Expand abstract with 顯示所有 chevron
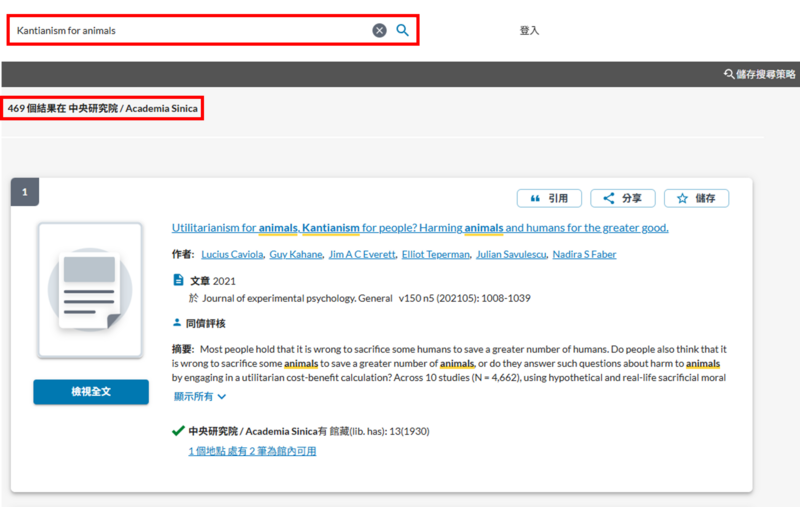The height and width of the screenshot is (507, 800). (x=200, y=397)
